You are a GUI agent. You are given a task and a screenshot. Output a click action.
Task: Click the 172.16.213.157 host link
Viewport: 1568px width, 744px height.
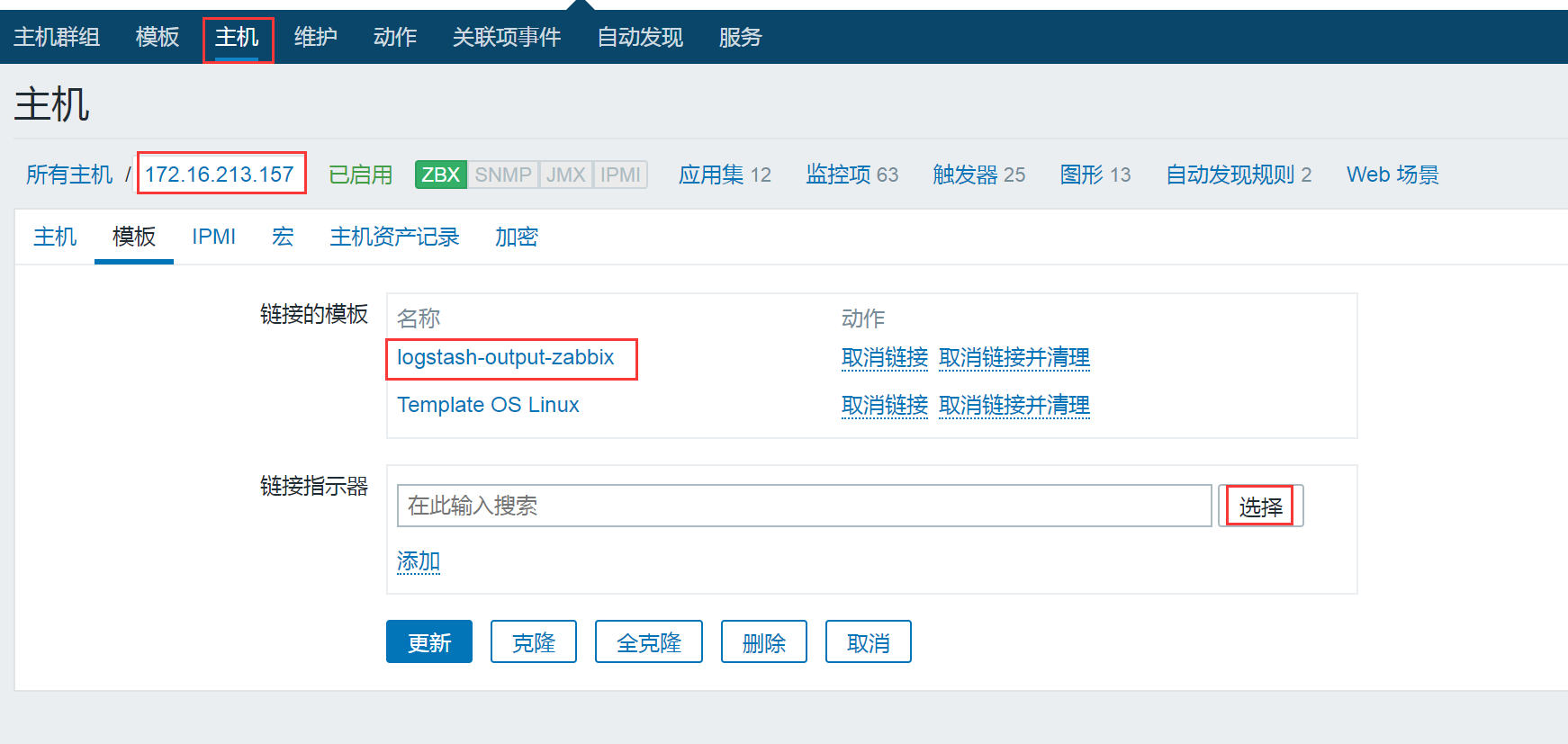(x=220, y=175)
